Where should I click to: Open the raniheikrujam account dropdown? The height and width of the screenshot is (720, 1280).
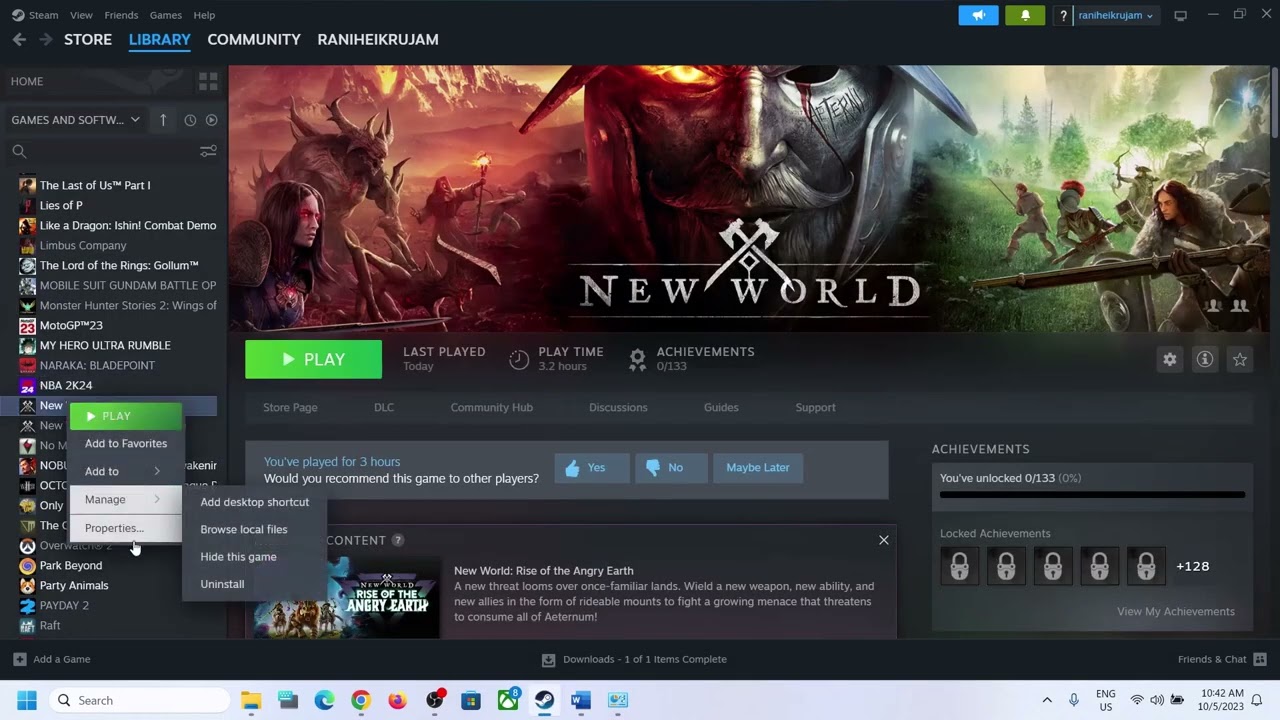pos(1115,15)
